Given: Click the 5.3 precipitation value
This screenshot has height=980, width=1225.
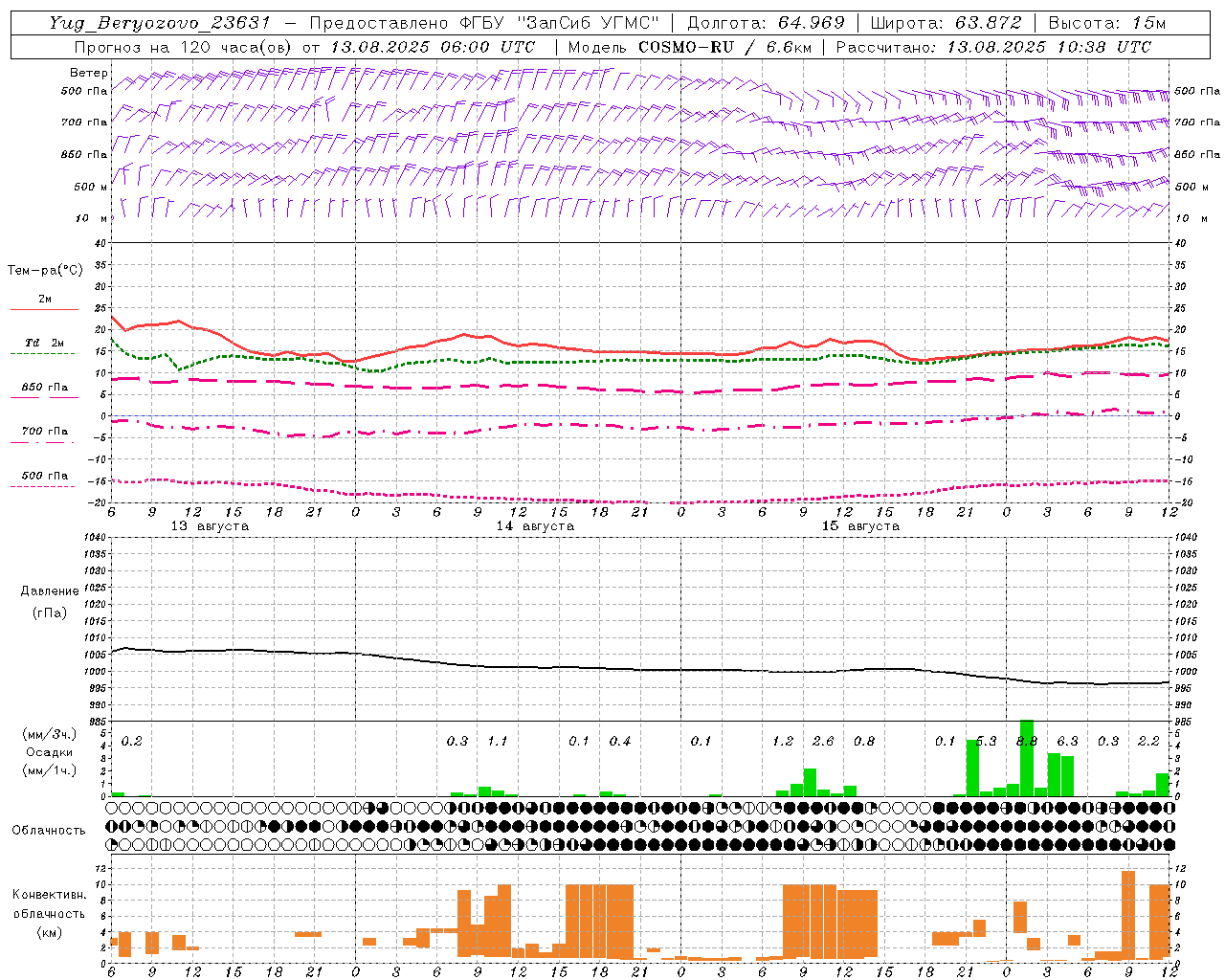Looking at the screenshot, I should [986, 742].
